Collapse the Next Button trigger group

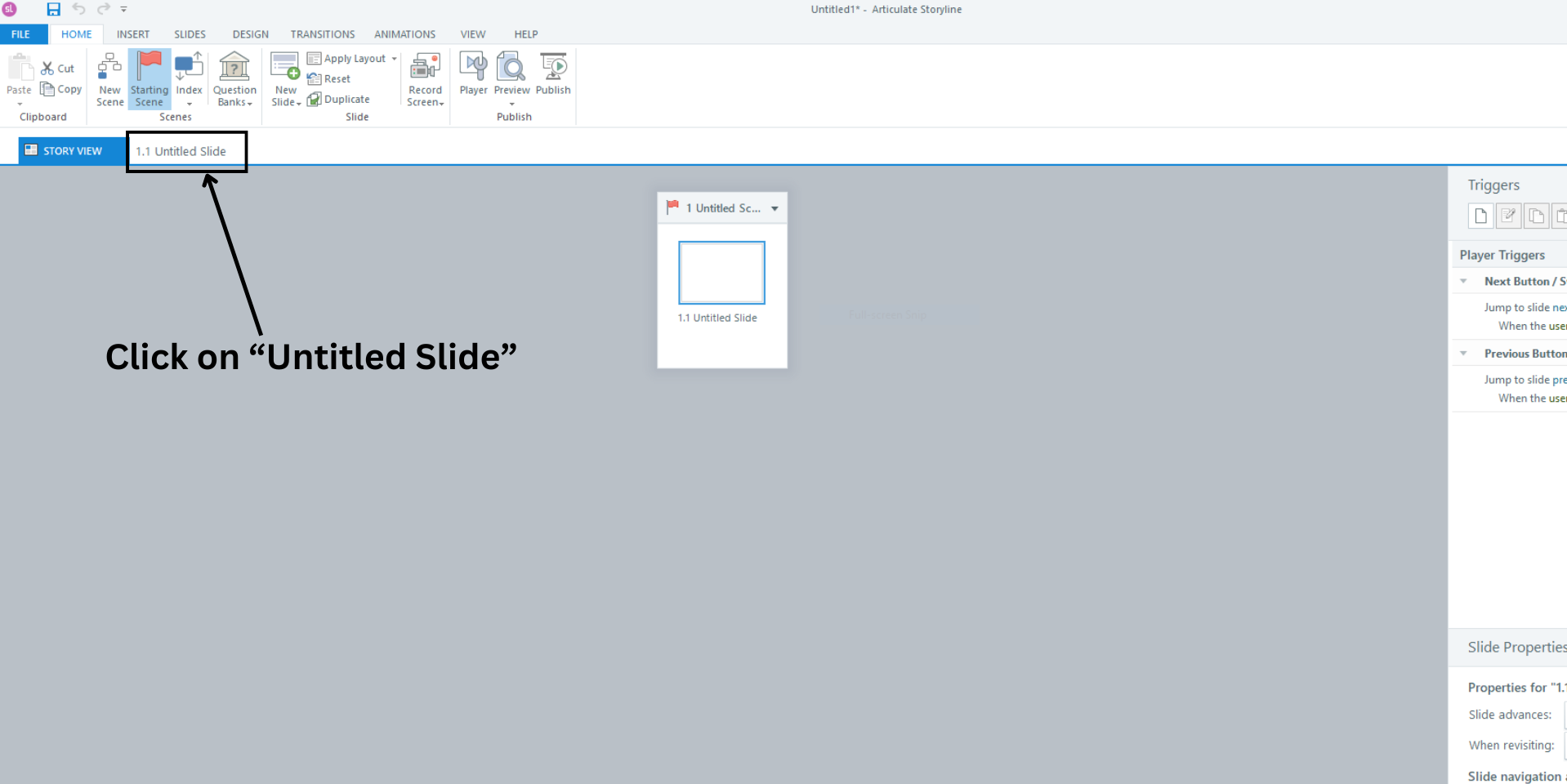tap(1463, 281)
